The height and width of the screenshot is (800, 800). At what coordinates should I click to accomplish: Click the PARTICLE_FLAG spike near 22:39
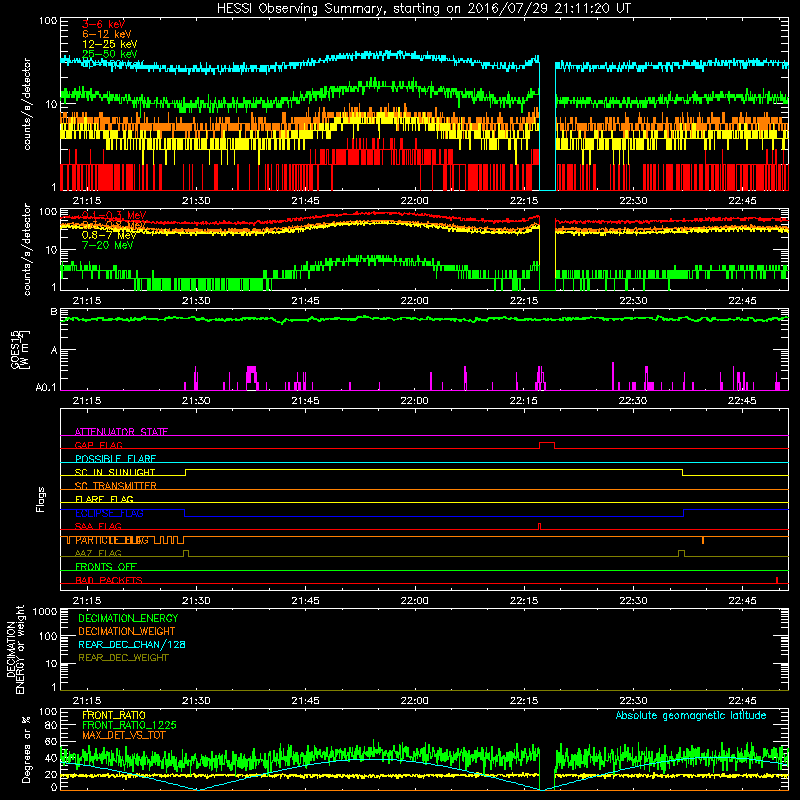point(703,540)
